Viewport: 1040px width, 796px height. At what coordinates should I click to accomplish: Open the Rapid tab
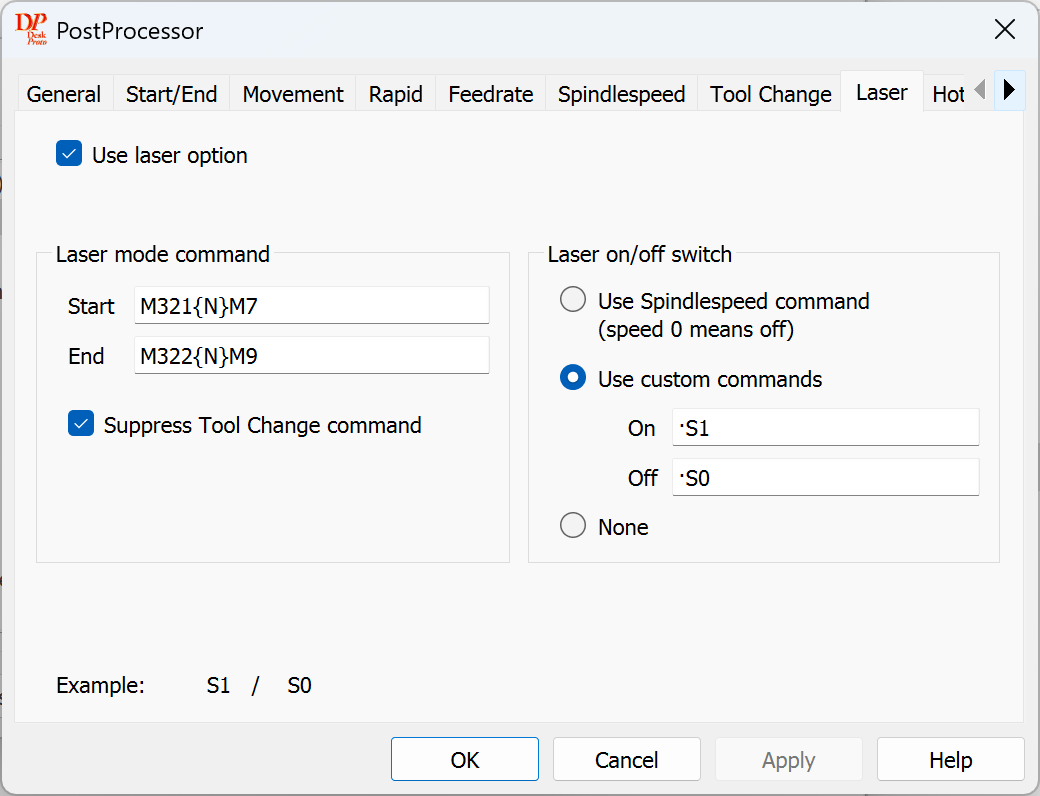pyautogui.click(x=395, y=94)
